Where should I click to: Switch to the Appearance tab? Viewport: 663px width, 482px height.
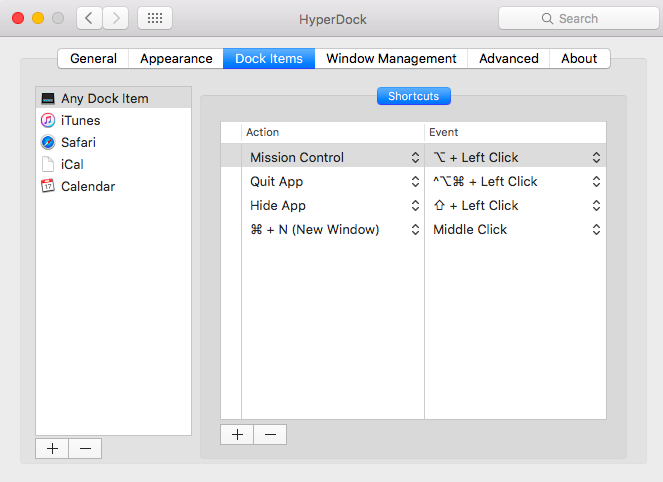point(176,58)
